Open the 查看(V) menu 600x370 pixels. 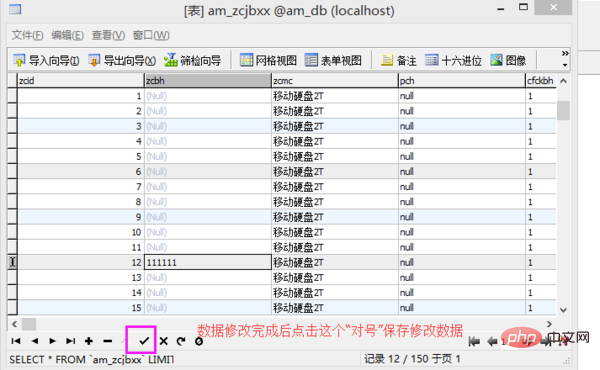click(x=108, y=35)
